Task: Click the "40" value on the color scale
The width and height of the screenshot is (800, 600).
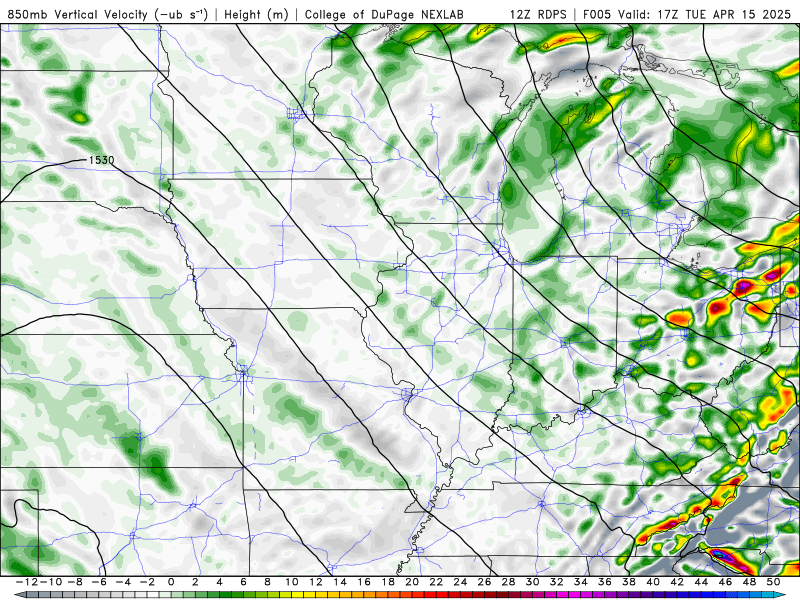Action: tap(653, 582)
